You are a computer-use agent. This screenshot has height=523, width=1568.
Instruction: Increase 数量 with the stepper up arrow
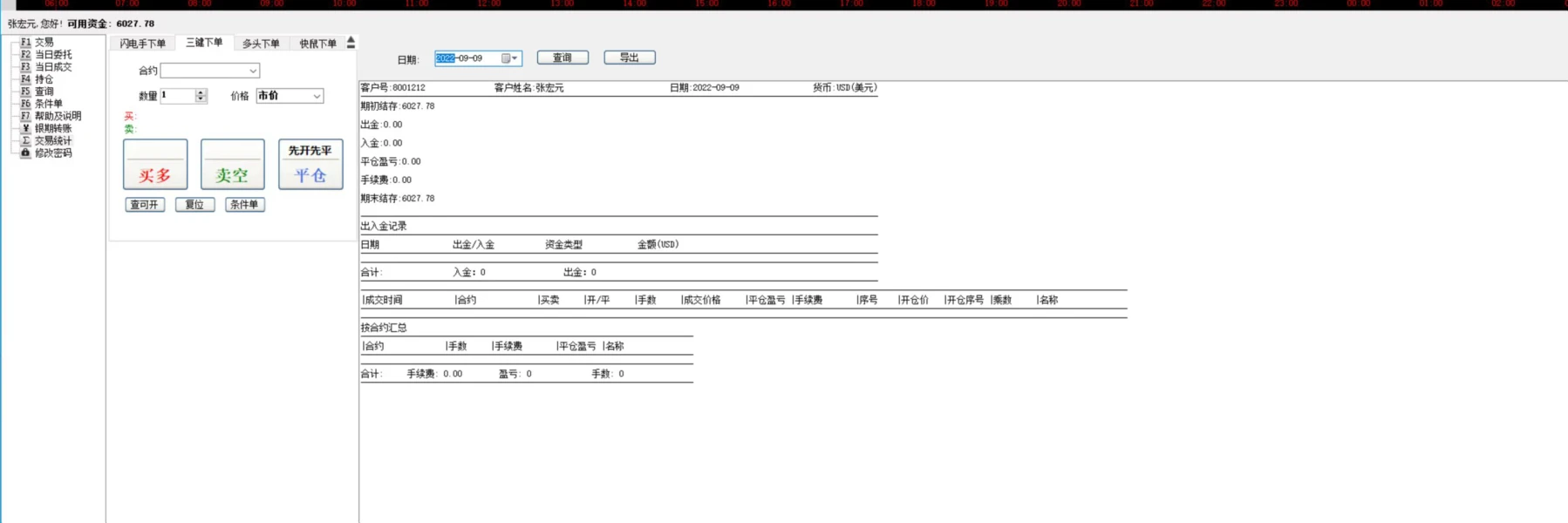(201, 92)
